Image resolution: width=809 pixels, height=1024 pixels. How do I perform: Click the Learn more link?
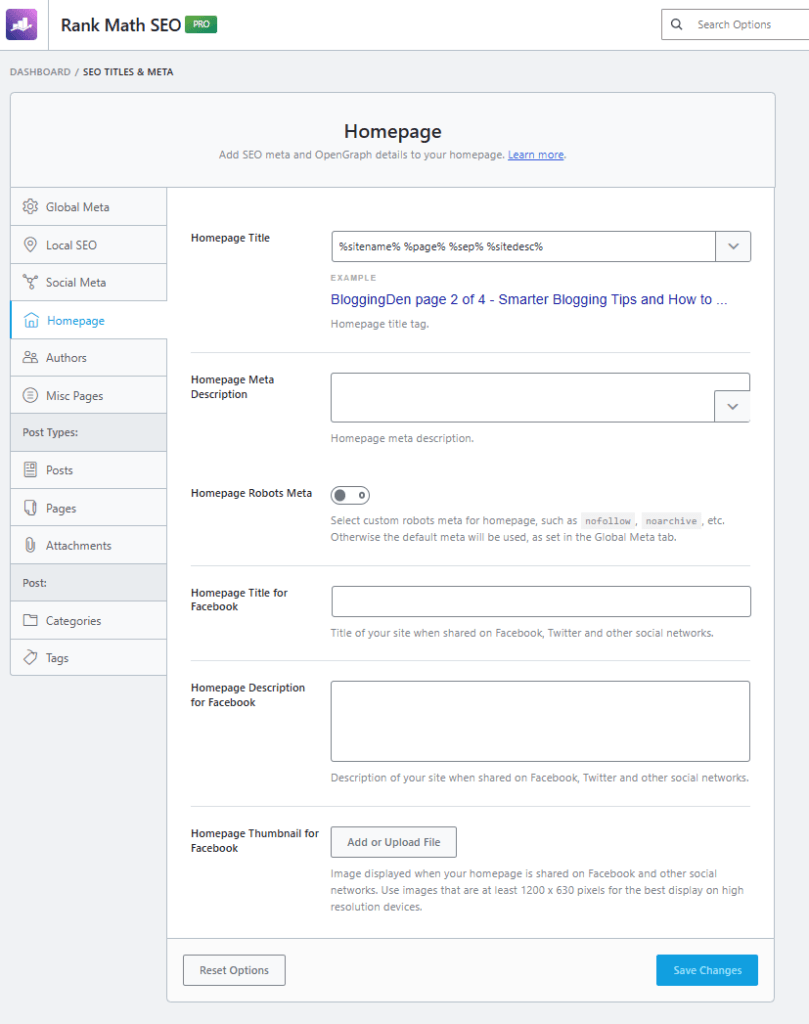[535, 155]
